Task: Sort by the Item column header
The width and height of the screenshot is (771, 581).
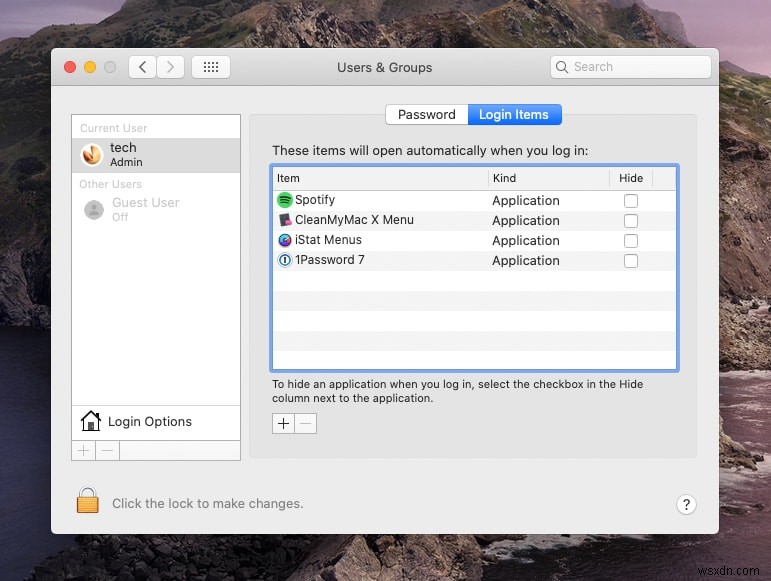Action: pos(380,178)
